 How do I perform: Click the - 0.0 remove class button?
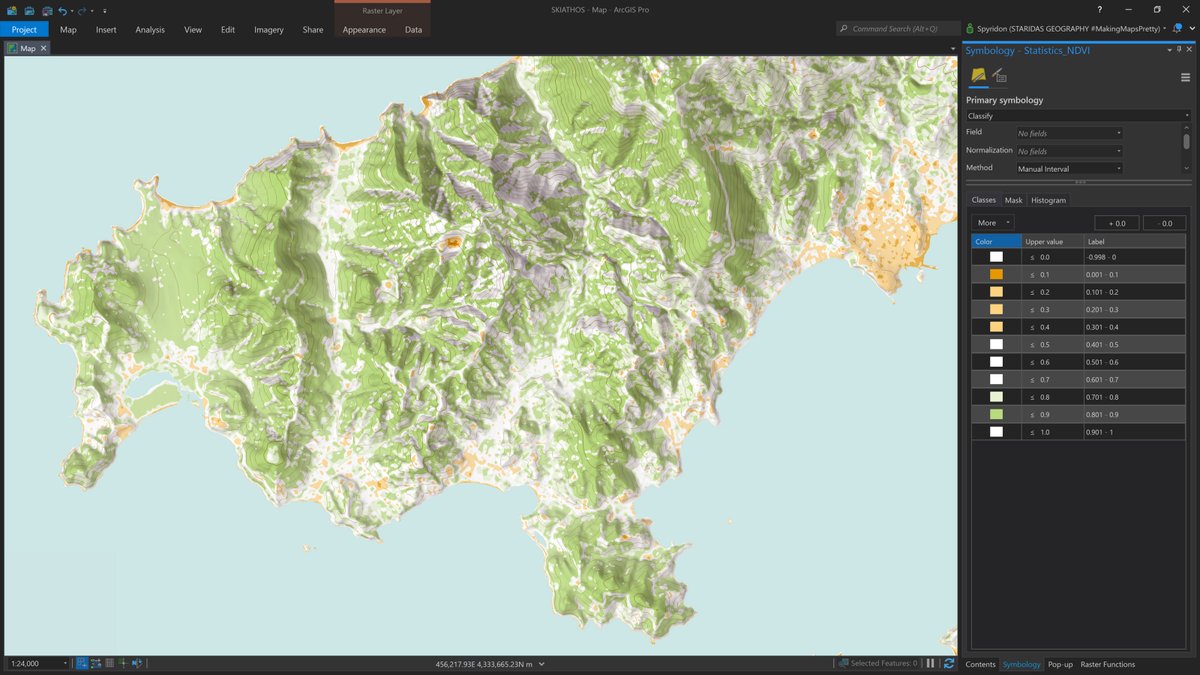[x=1164, y=223]
